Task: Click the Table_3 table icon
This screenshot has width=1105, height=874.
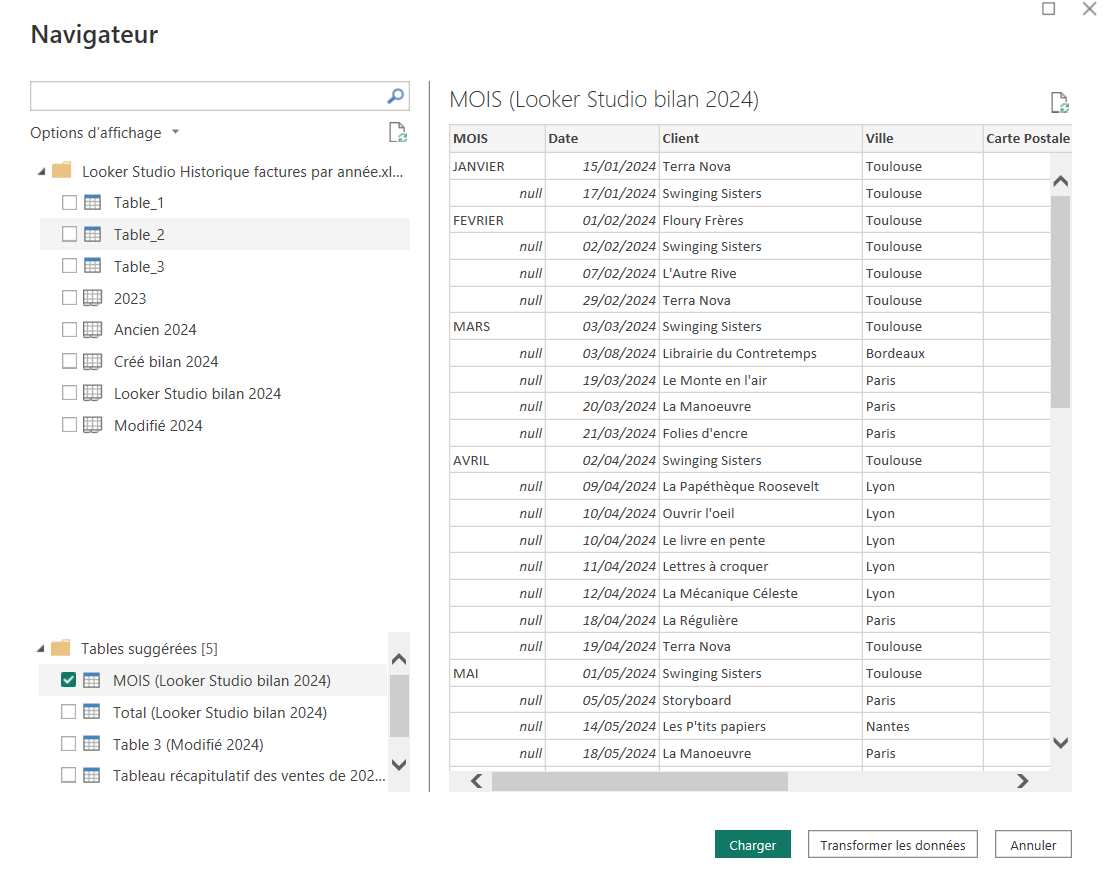Action: coord(92,266)
